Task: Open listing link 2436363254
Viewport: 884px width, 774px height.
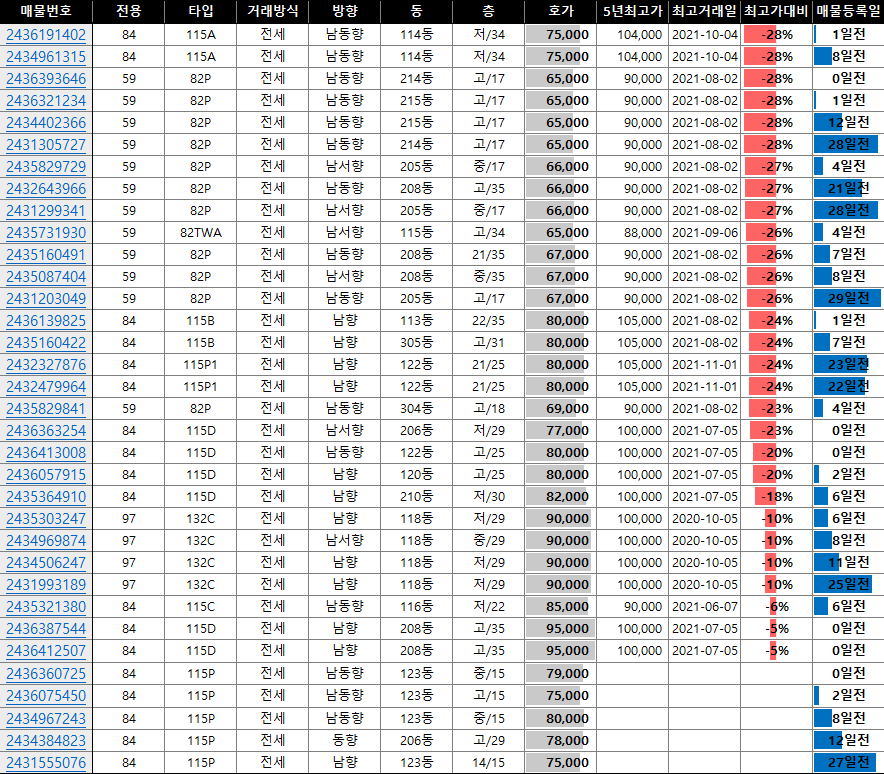Action: [46, 431]
